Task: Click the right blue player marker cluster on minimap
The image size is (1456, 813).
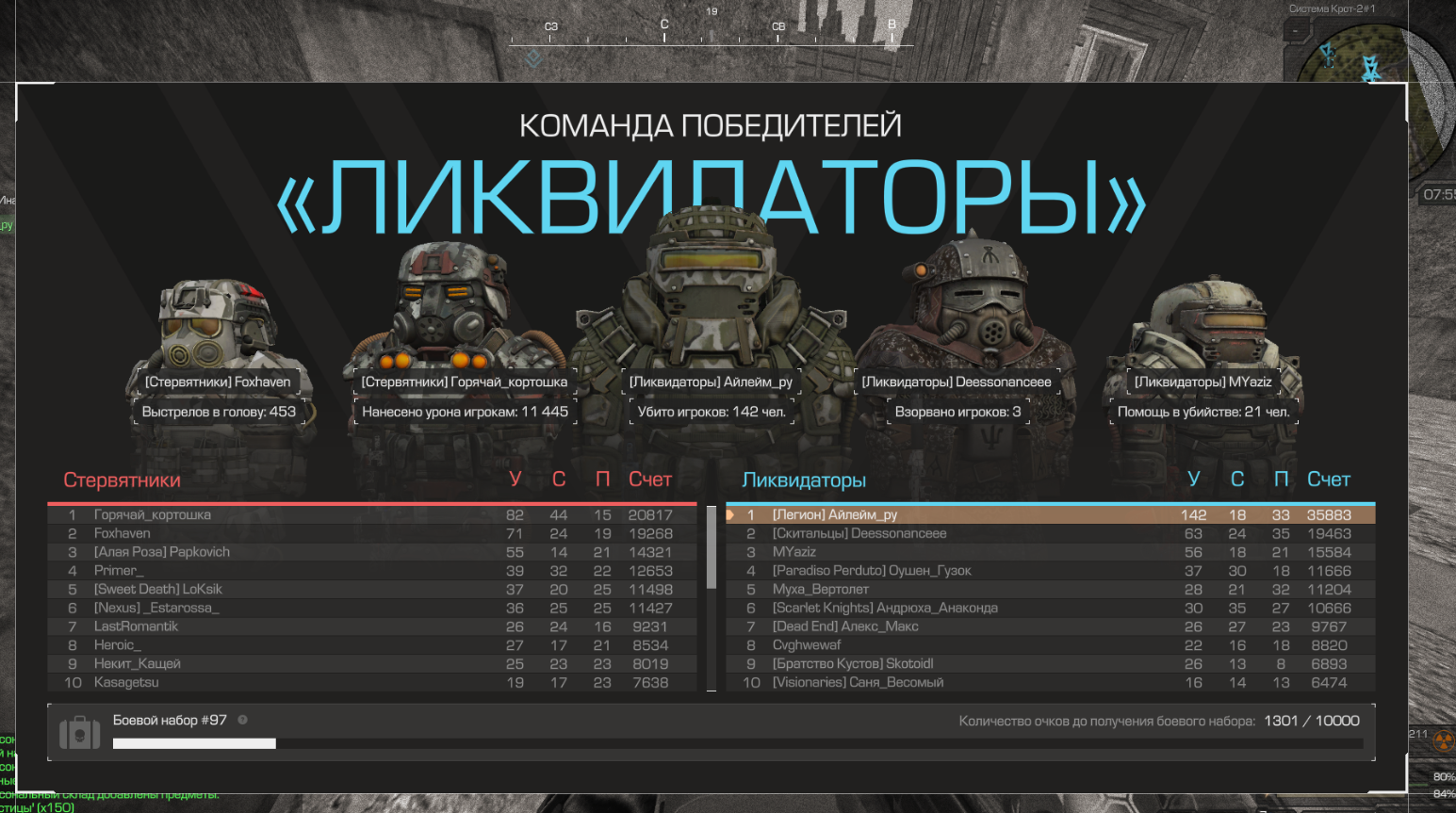Action: [x=1370, y=68]
